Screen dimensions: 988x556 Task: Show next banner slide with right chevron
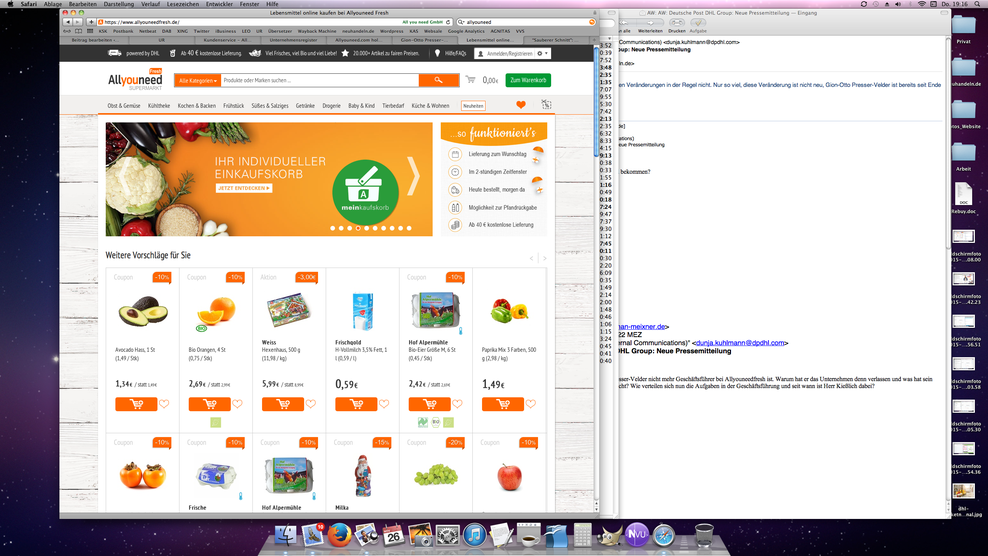point(413,176)
